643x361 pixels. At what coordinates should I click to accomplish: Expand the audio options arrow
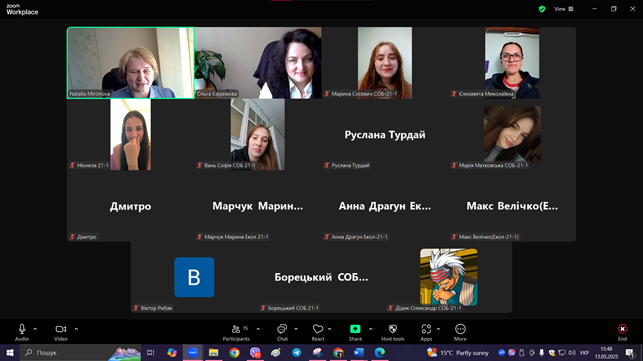tap(35, 329)
